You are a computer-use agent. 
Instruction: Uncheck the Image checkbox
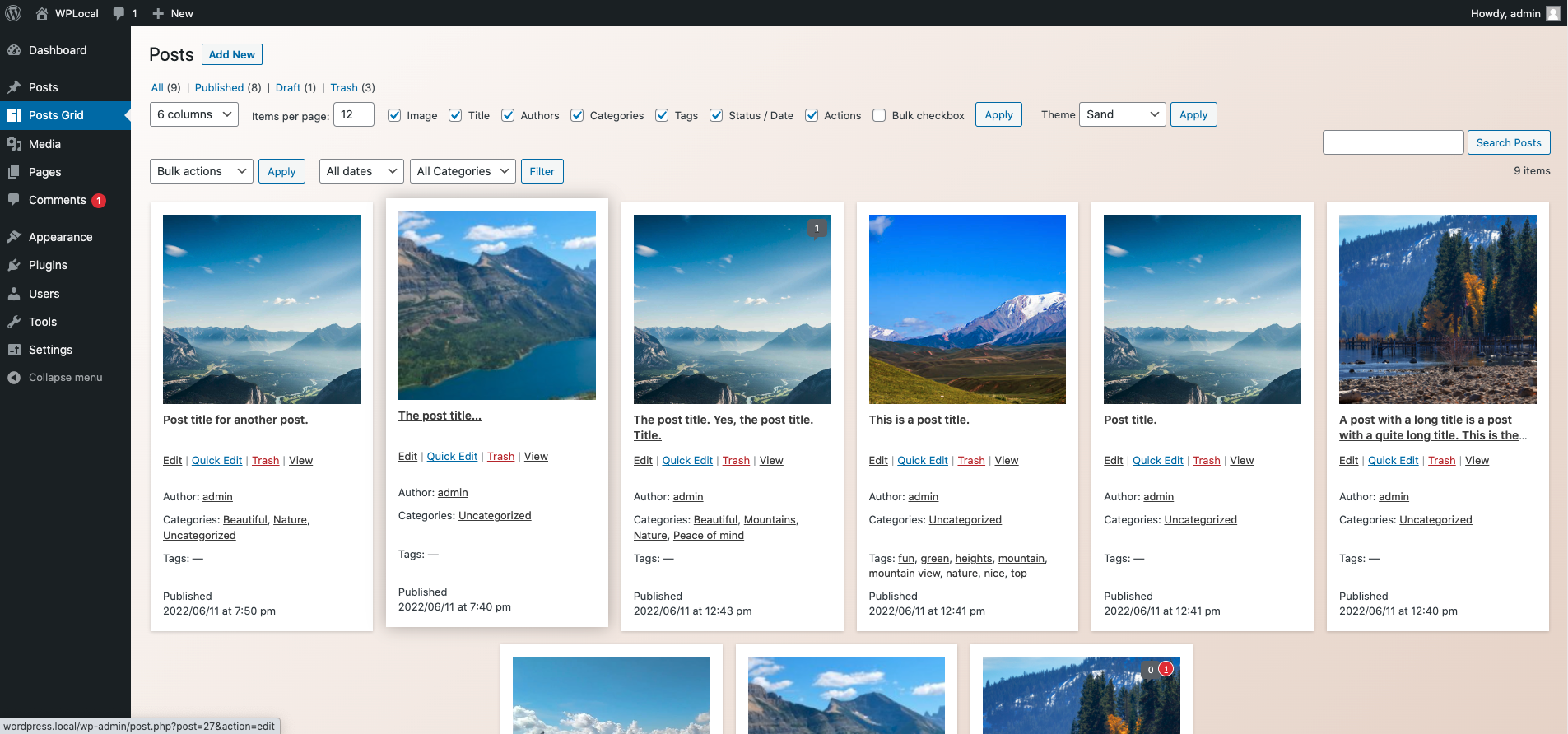(x=394, y=115)
